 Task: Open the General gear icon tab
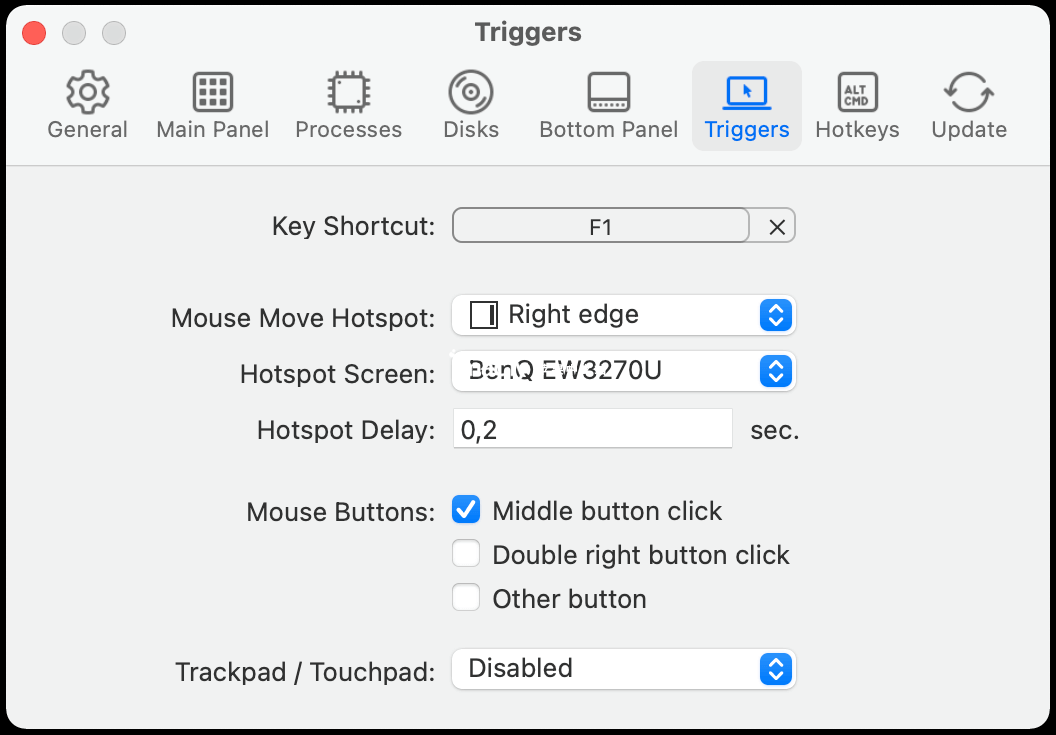[88, 92]
